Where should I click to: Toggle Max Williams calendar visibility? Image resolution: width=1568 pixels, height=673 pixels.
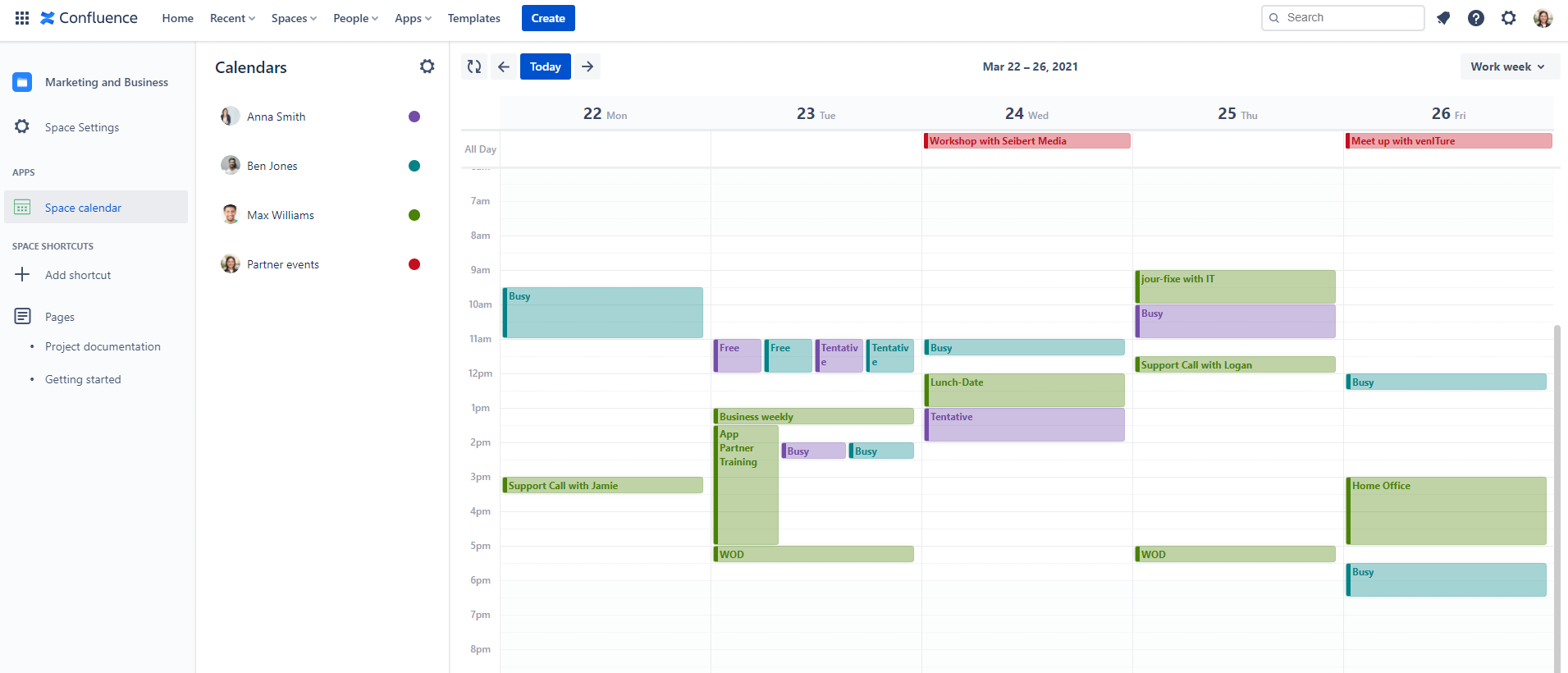(414, 215)
